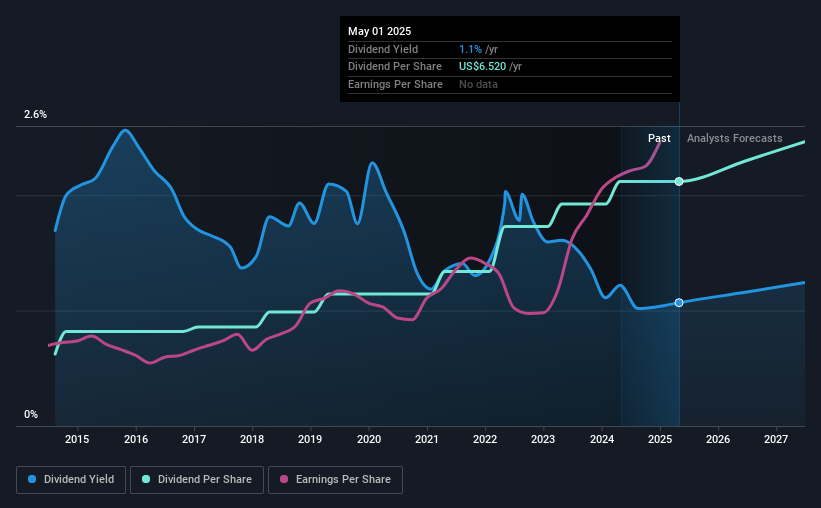Click the US$6.520 dividend per share value
This screenshot has width=821, height=508.
482,67
